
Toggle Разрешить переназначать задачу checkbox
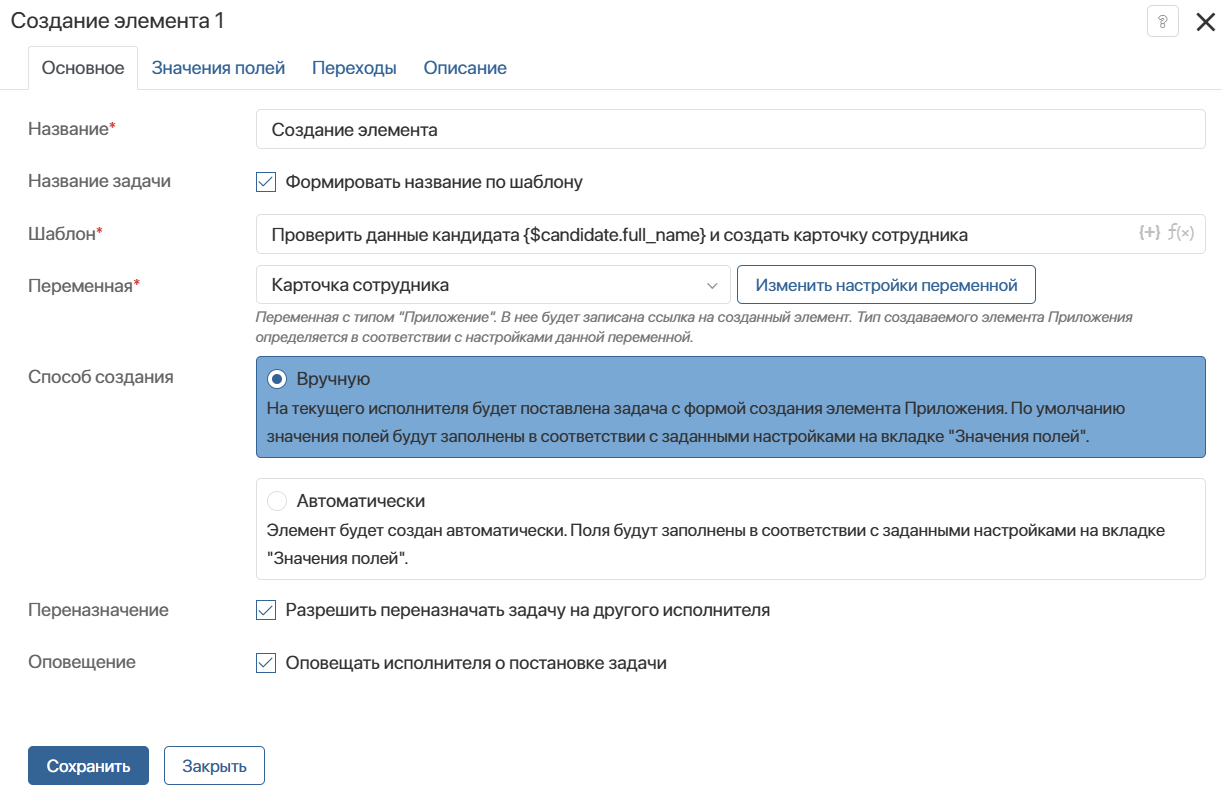coord(266,610)
